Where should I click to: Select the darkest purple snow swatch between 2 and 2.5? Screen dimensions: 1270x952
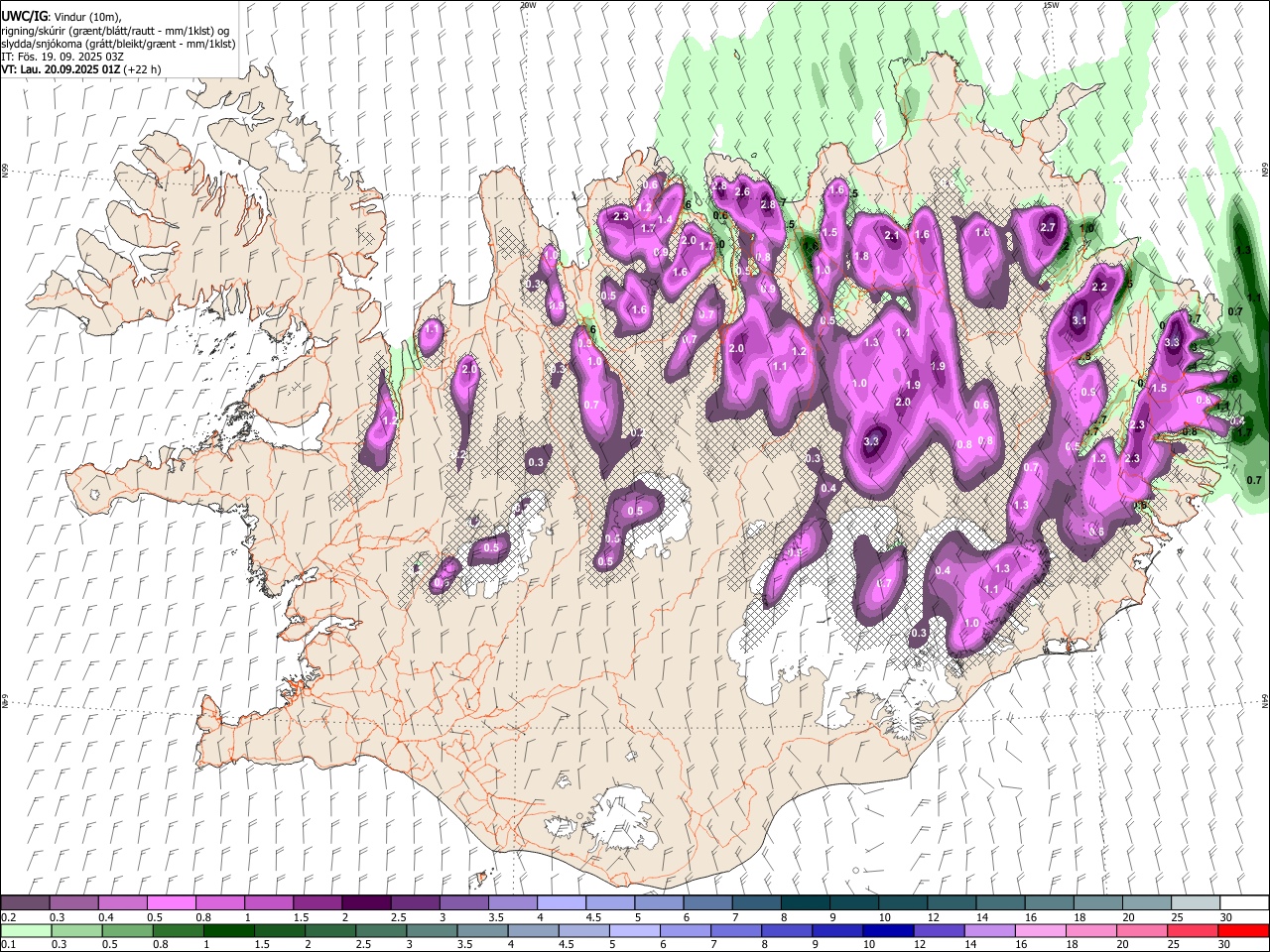366,903
